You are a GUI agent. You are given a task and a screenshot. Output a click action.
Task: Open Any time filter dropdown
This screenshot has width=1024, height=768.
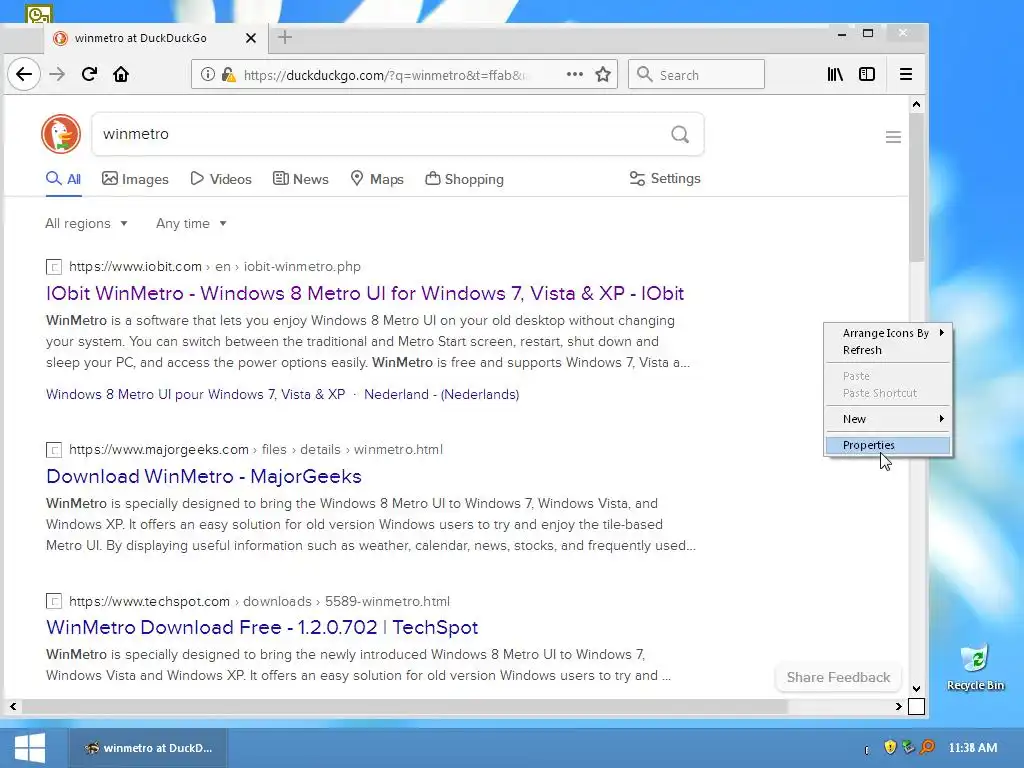[191, 223]
